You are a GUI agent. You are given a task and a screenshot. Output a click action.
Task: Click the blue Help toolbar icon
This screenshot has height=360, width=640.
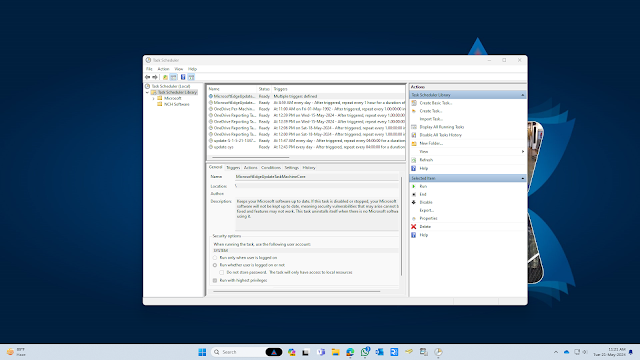183,77
